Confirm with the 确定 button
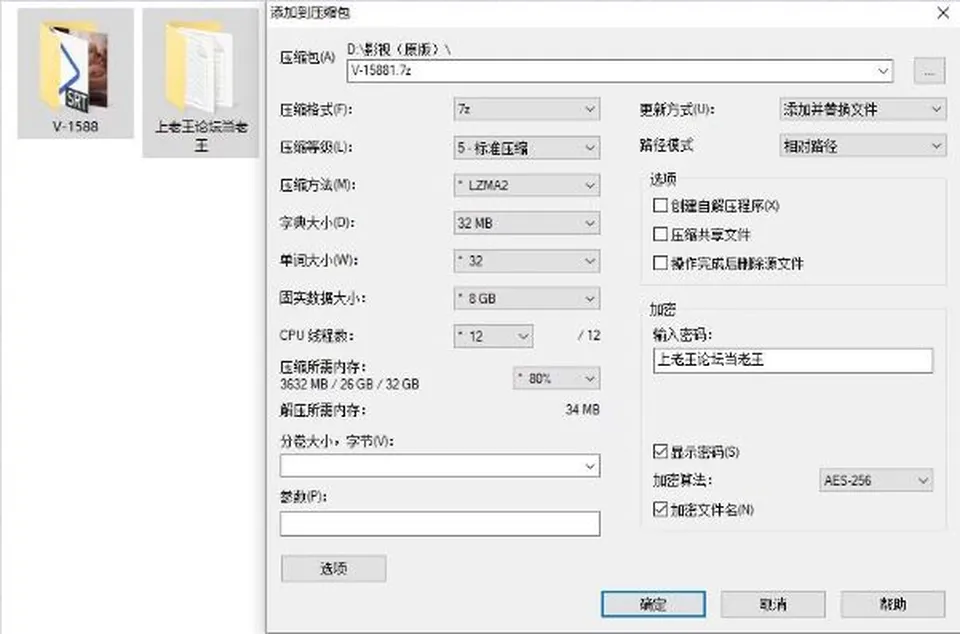This screenshot has height=634, width=960. click(x=653, y=605)
